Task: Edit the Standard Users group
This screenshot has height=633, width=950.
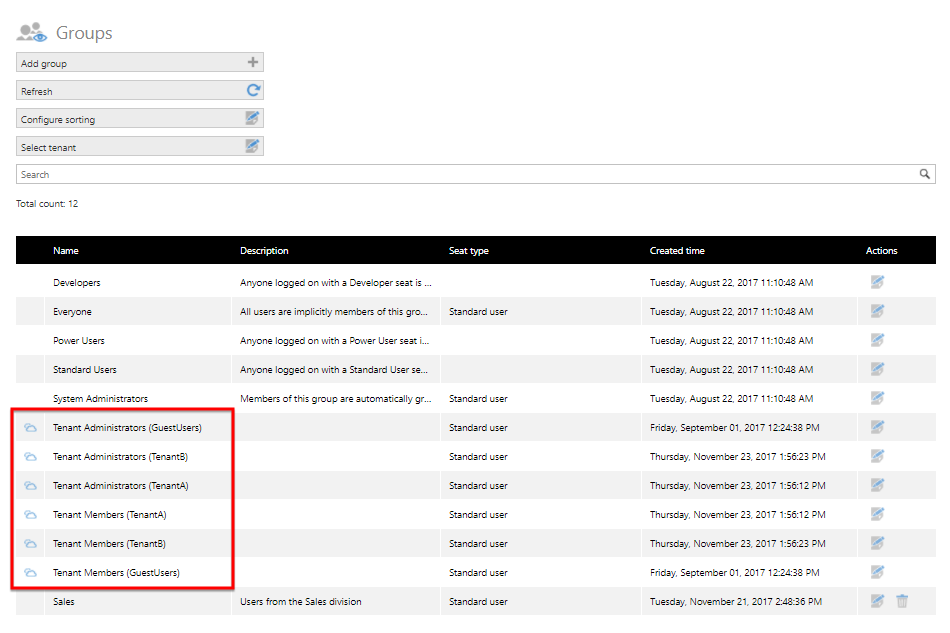Action: tap(877, 369)
